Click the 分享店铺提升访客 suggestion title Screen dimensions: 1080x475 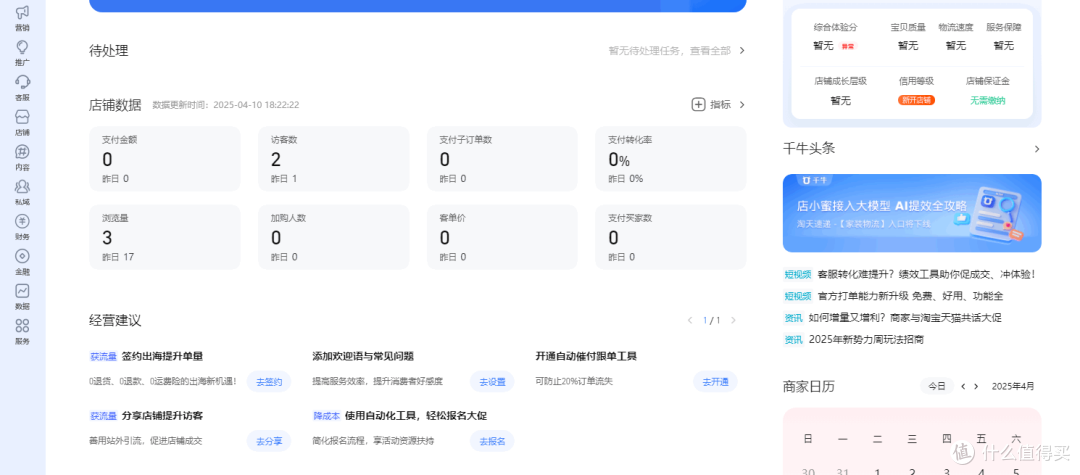(163, 416)
